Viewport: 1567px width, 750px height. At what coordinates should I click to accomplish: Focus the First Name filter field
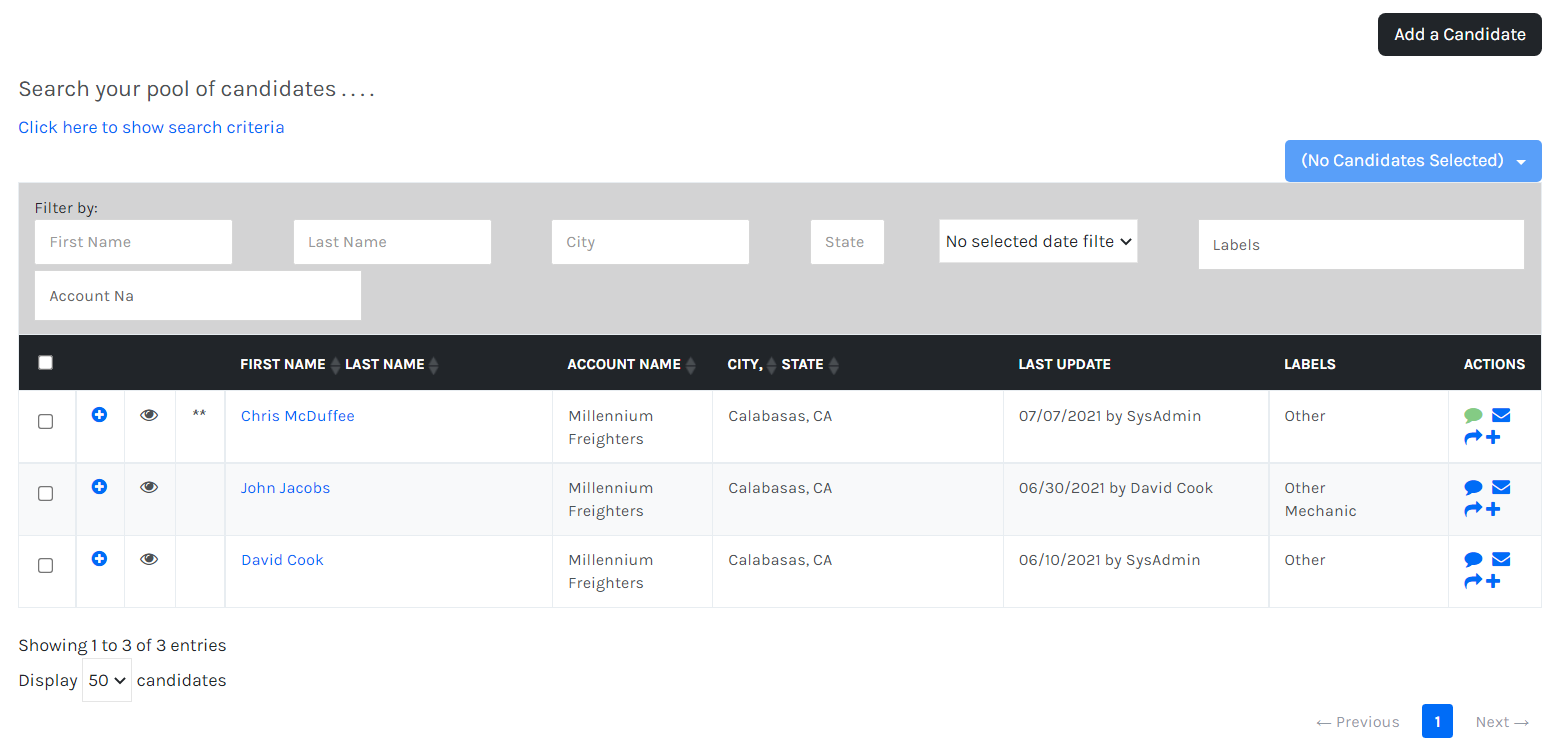point(133,242)
